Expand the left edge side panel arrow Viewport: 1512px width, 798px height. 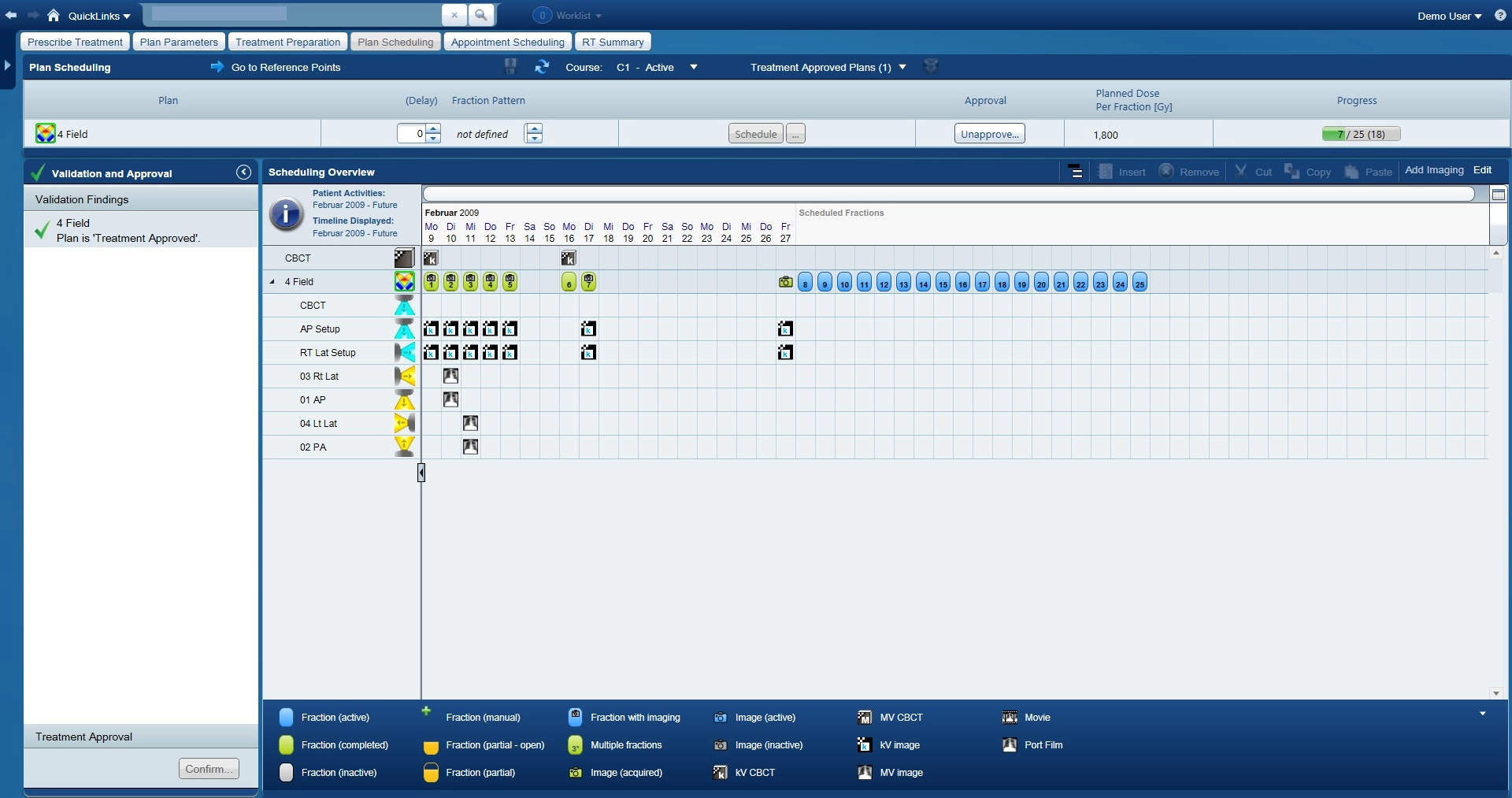[x=7, y=65]
